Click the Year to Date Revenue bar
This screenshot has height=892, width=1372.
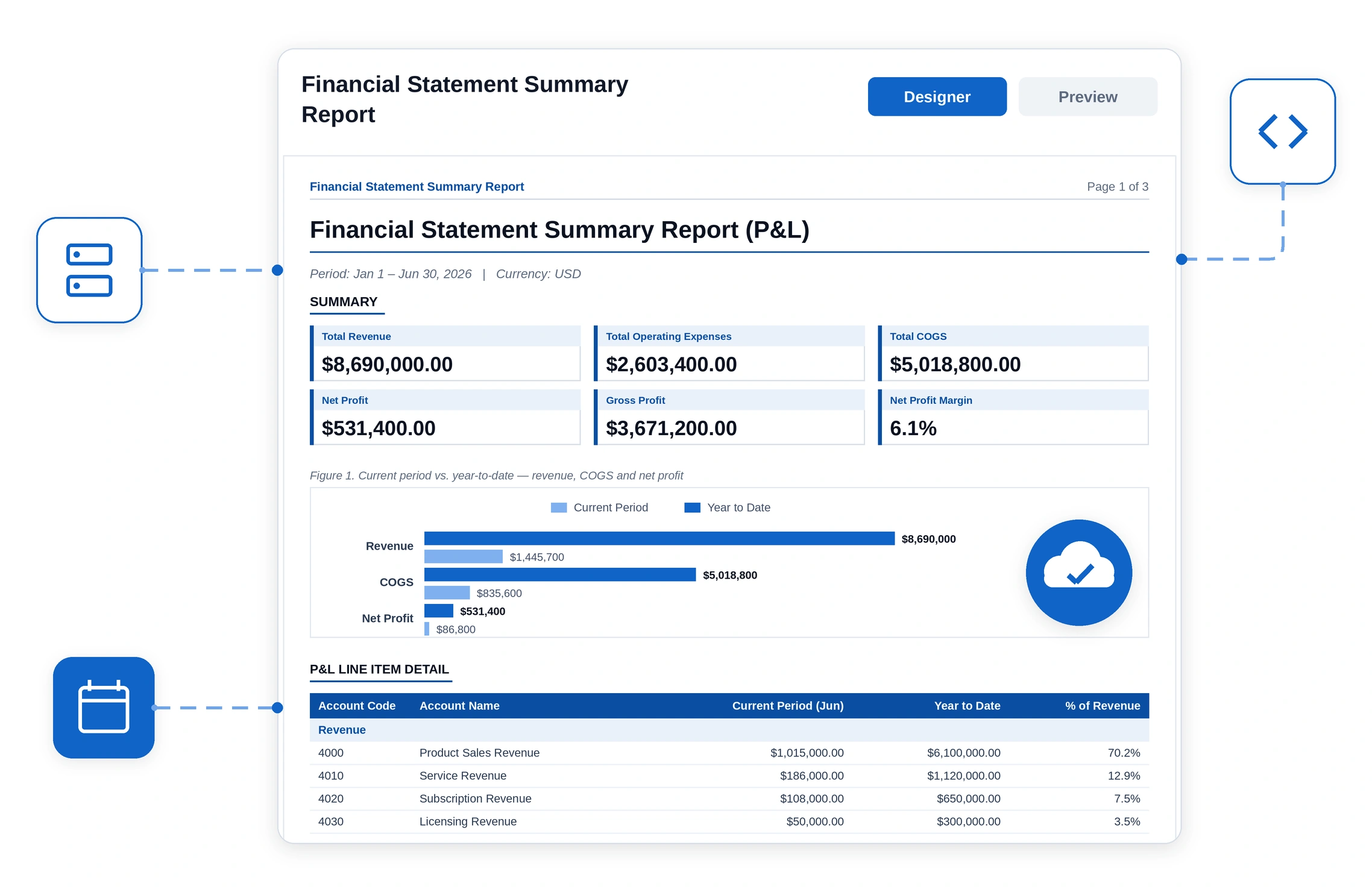[659, 538]
